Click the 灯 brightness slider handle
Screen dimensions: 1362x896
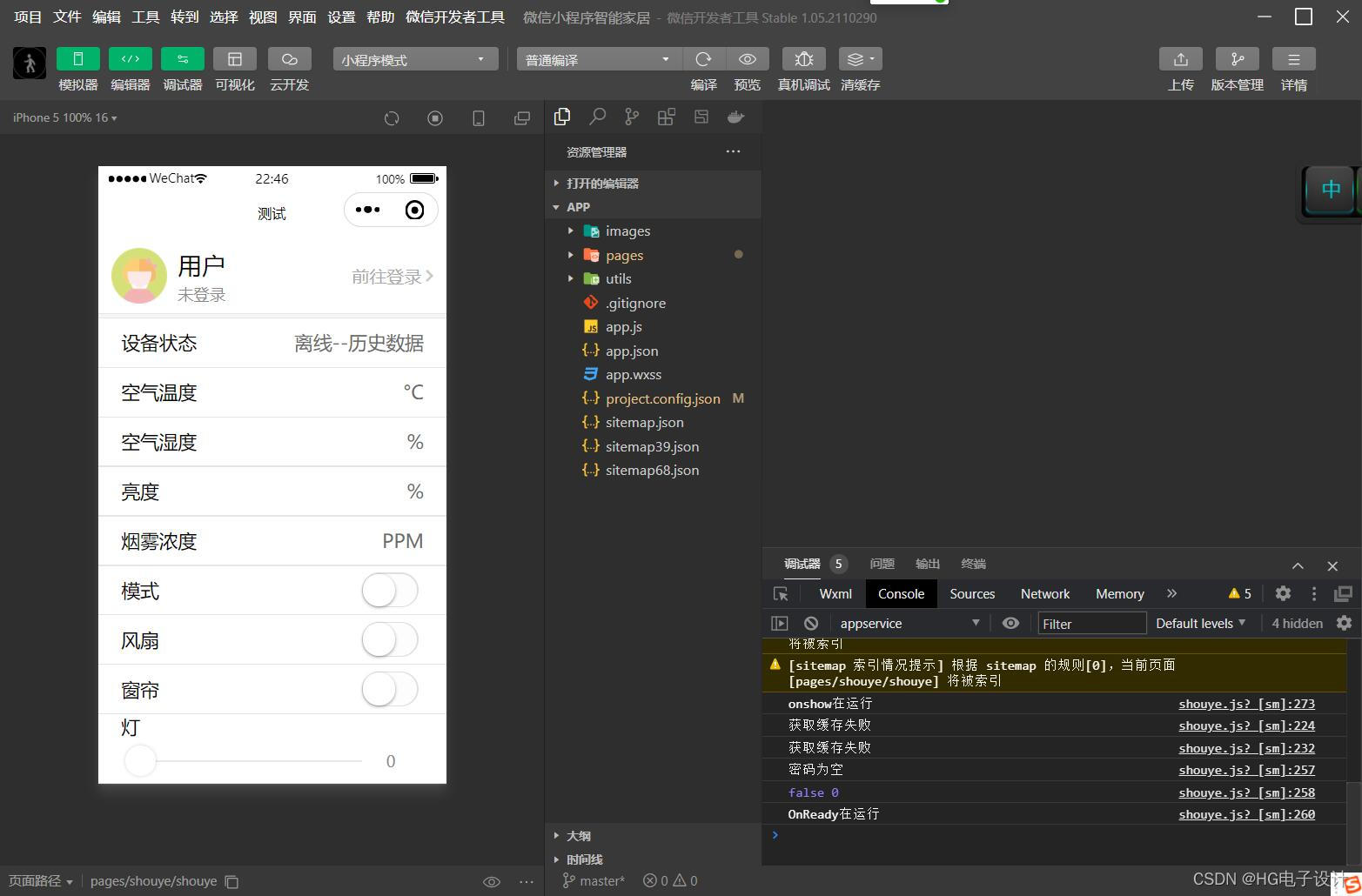(140, 760)
